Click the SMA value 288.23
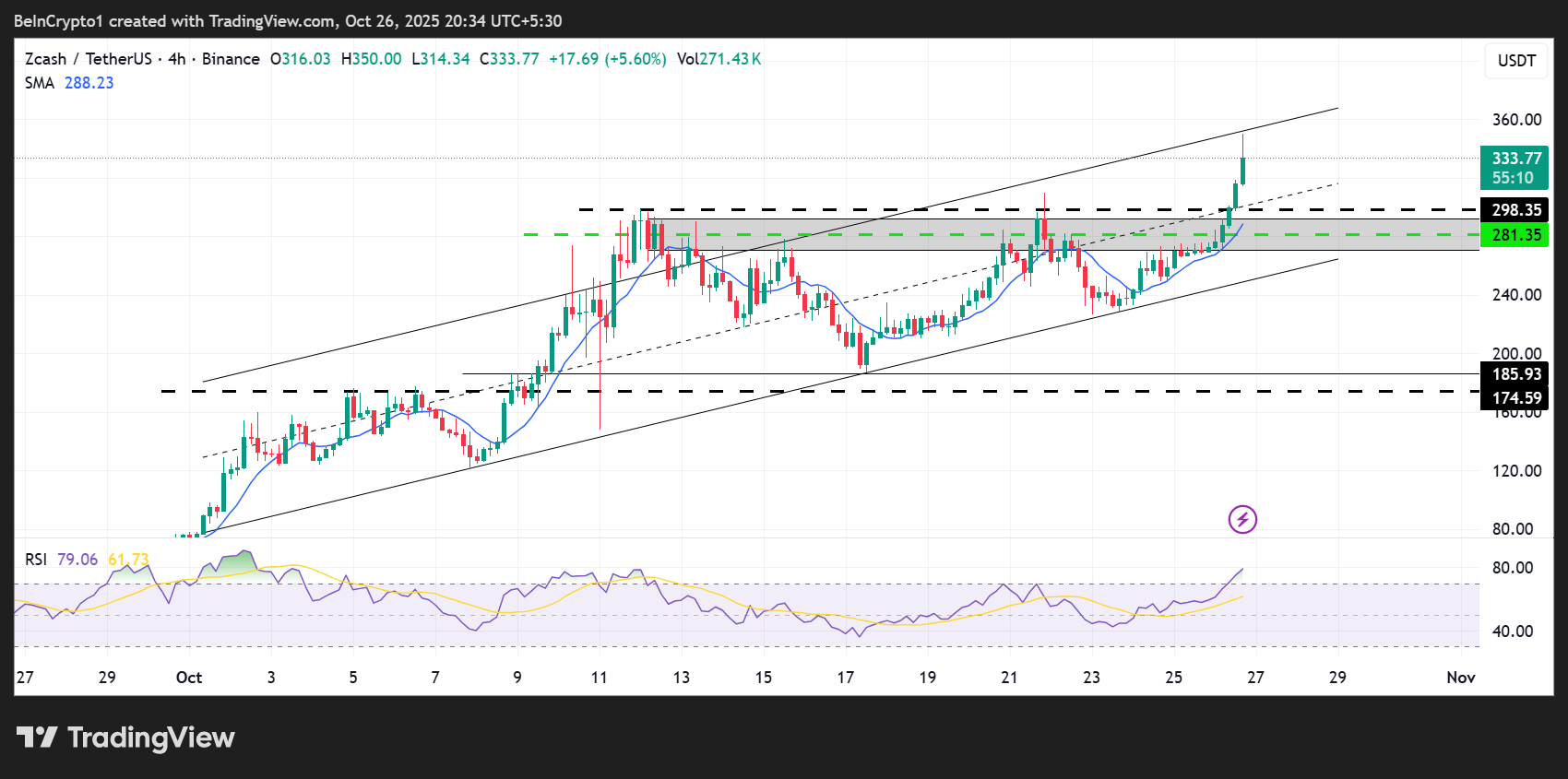The height and width of the screenshot is (779, 1568). coord(89,83)
